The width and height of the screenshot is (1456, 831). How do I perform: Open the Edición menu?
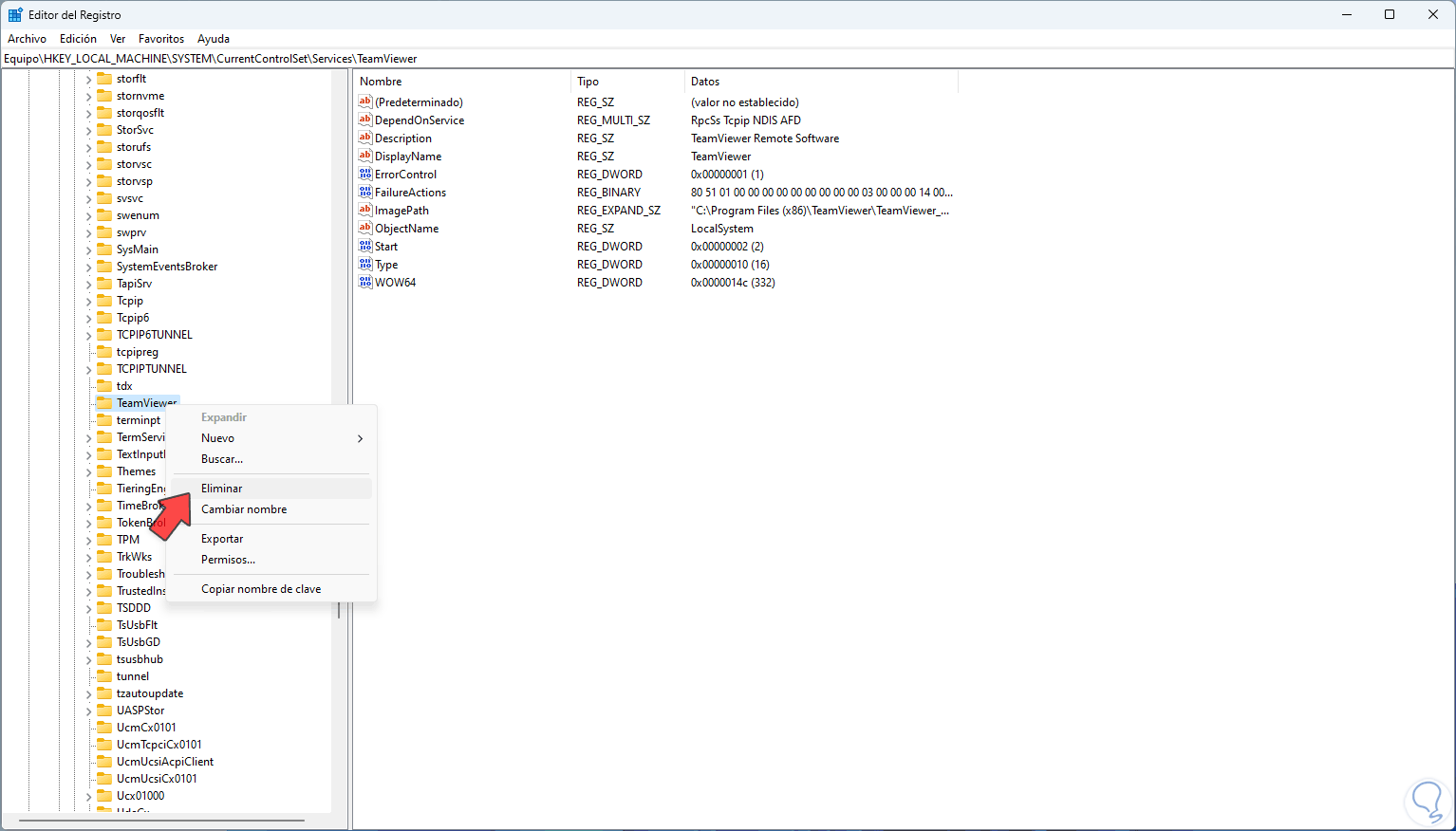pyautogui.click(x=78, y=39)
